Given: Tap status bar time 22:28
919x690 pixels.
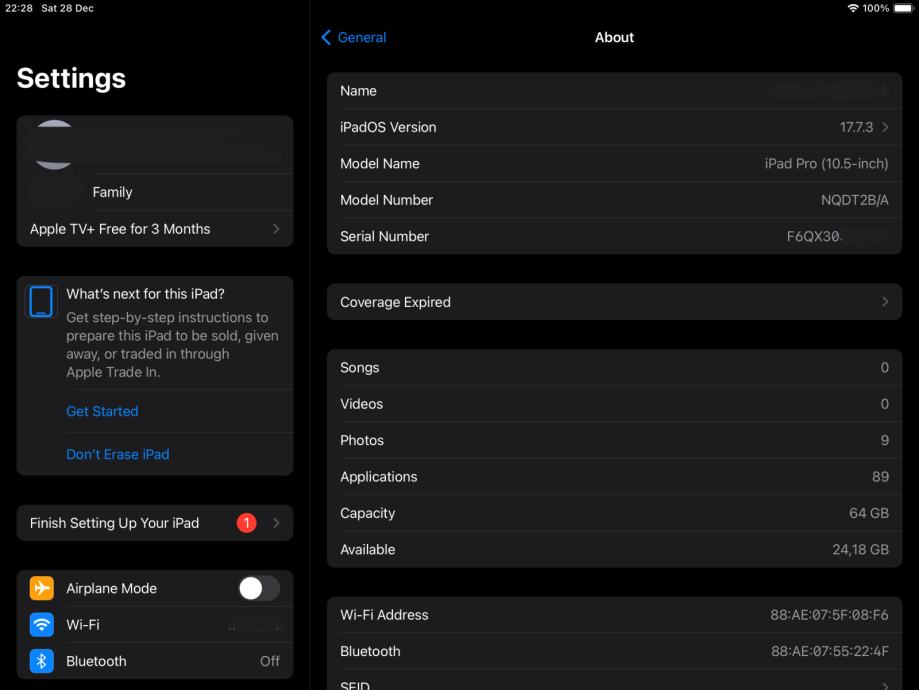Looking at the screenshot, I should 19,8.
